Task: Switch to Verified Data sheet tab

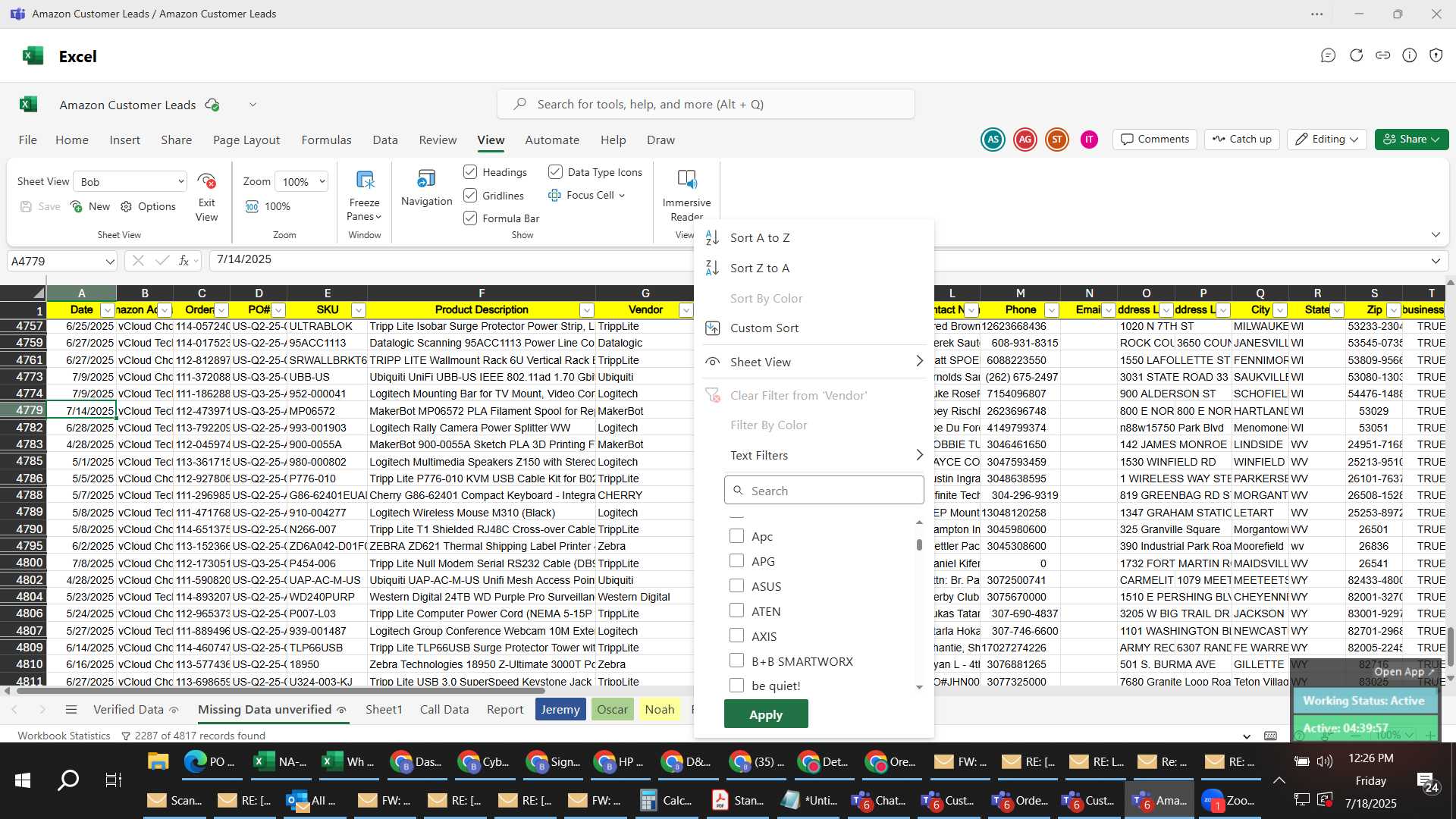Action: pyautogui.click(x=128, y=710)
